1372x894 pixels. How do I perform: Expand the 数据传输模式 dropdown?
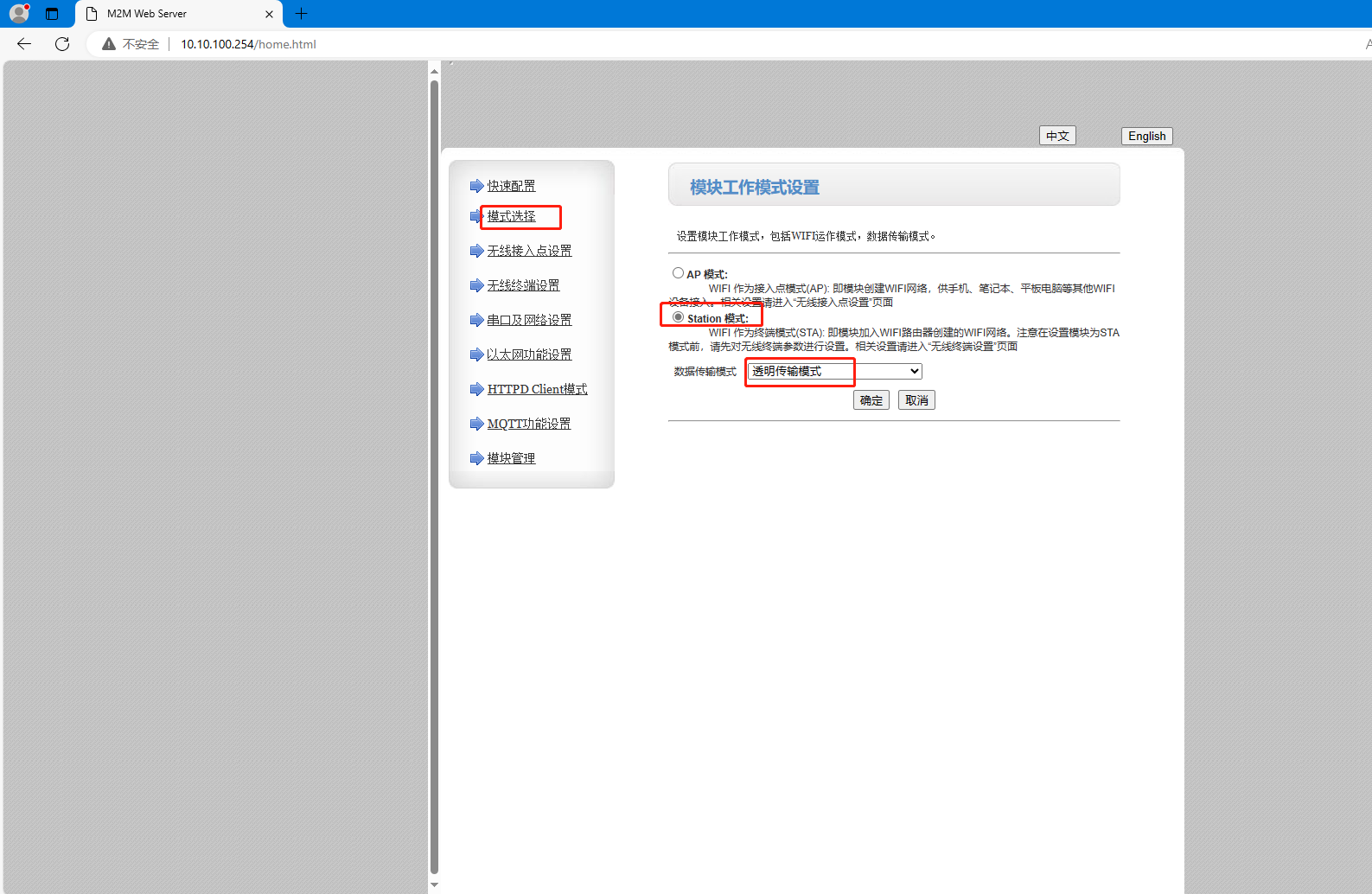pyautogui.click(x=834, y=371)
